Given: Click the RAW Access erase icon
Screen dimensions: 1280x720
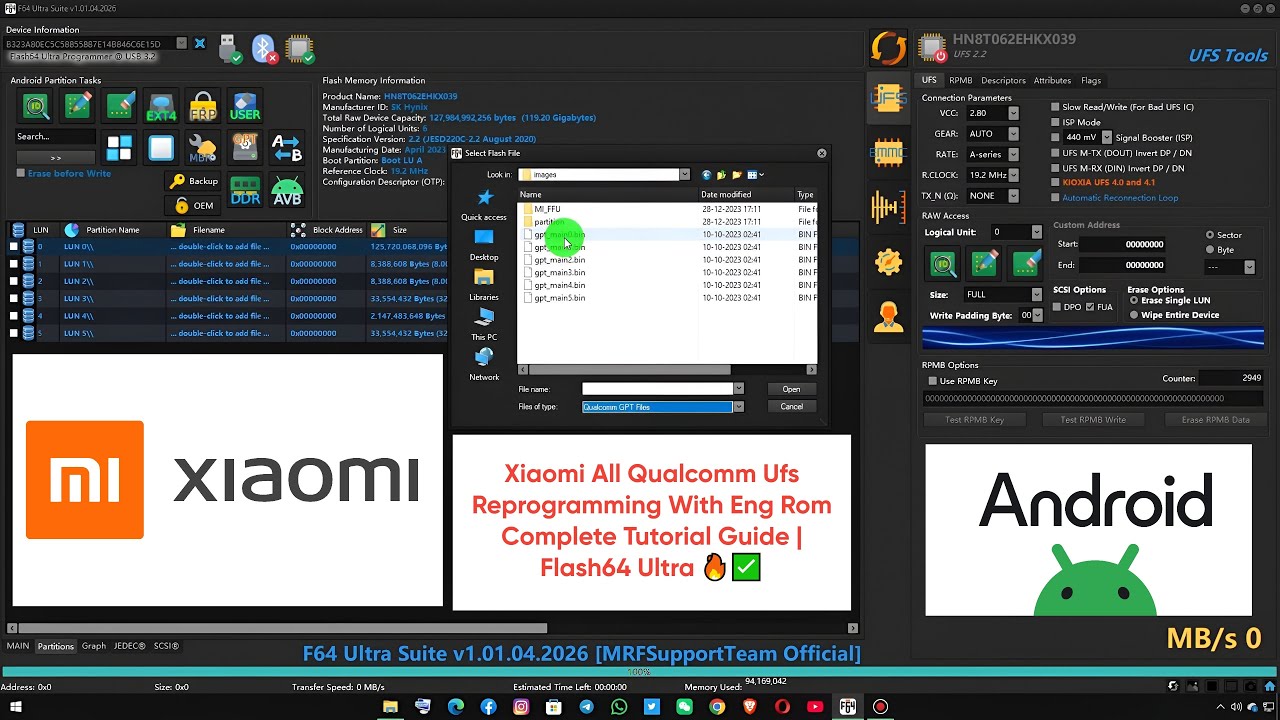Looking at the screenshot, I should pos(1027,263).
